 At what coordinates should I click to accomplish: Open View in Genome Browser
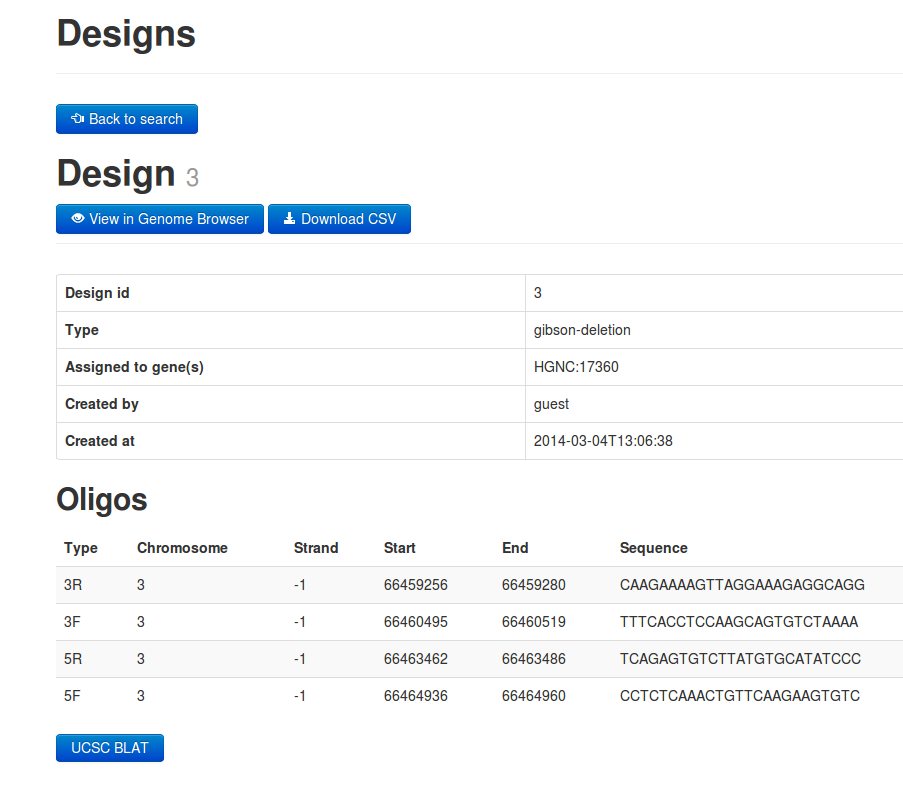pyautogui.click(x=160, y=219)
